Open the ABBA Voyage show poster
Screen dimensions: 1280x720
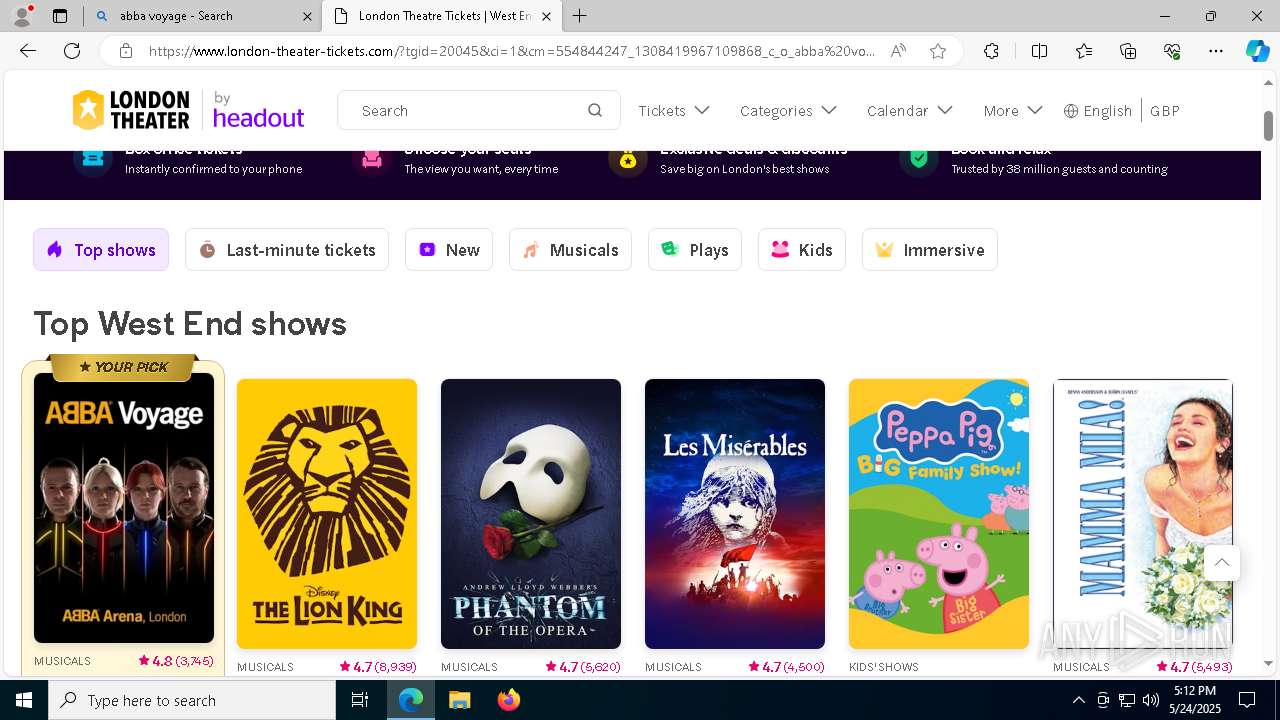[x=124, y=508]
